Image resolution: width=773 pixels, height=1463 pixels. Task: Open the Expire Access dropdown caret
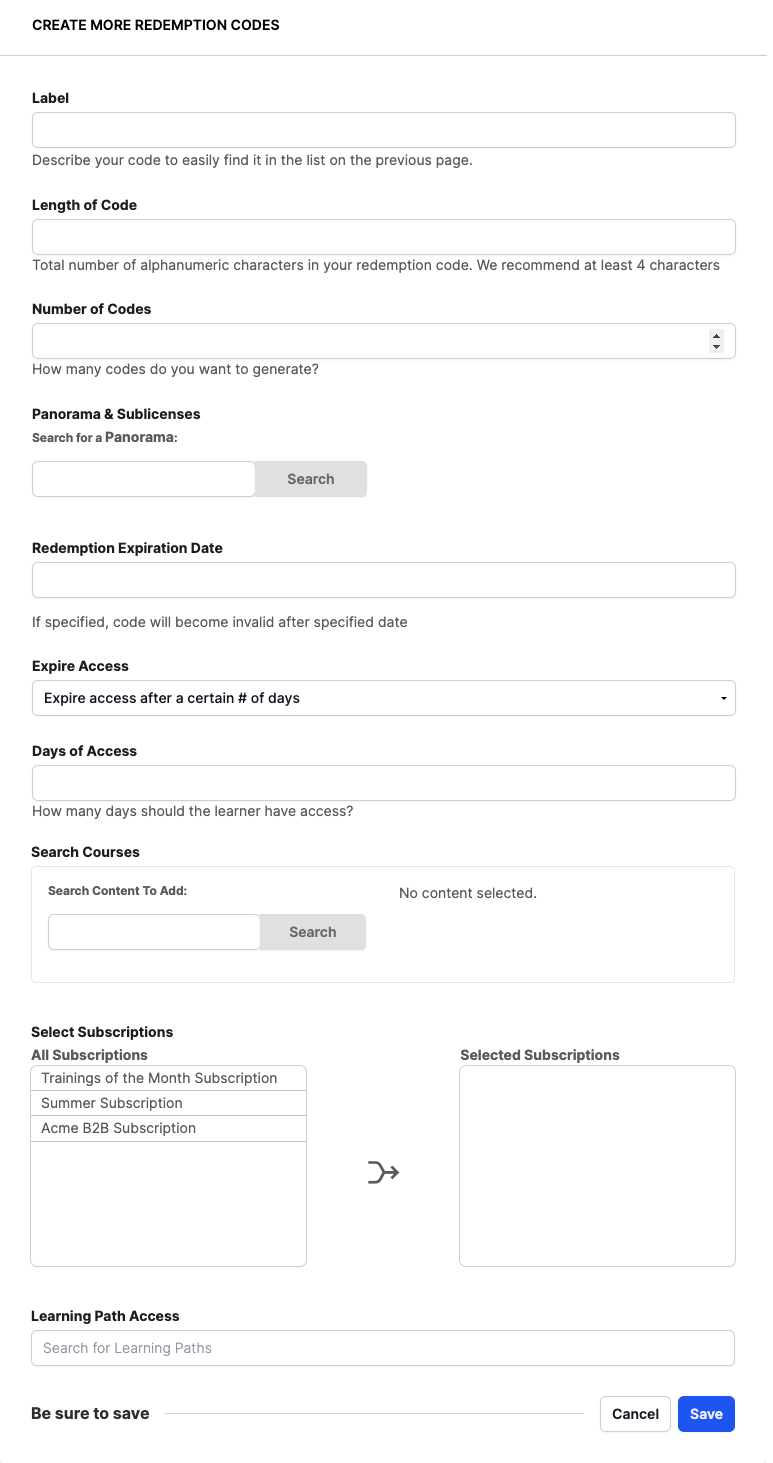coord(723,698)
